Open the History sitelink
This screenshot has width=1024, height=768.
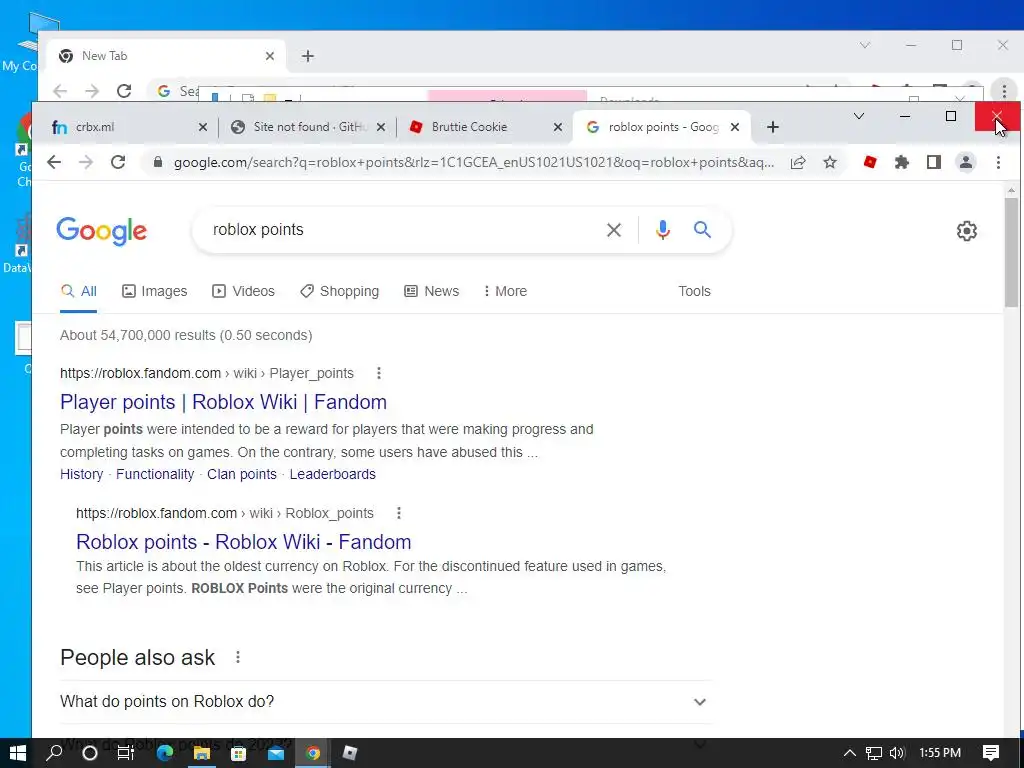[82, 474]
